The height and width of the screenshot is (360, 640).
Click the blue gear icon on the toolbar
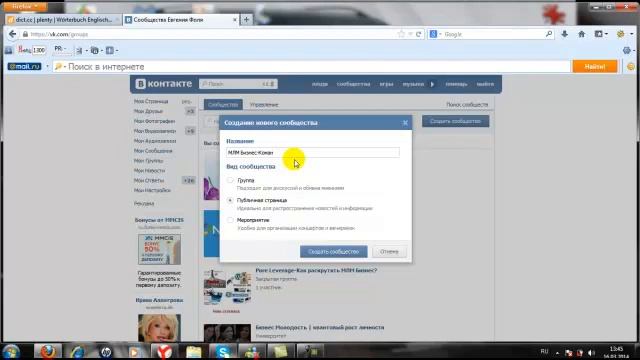tap(627, 51)
